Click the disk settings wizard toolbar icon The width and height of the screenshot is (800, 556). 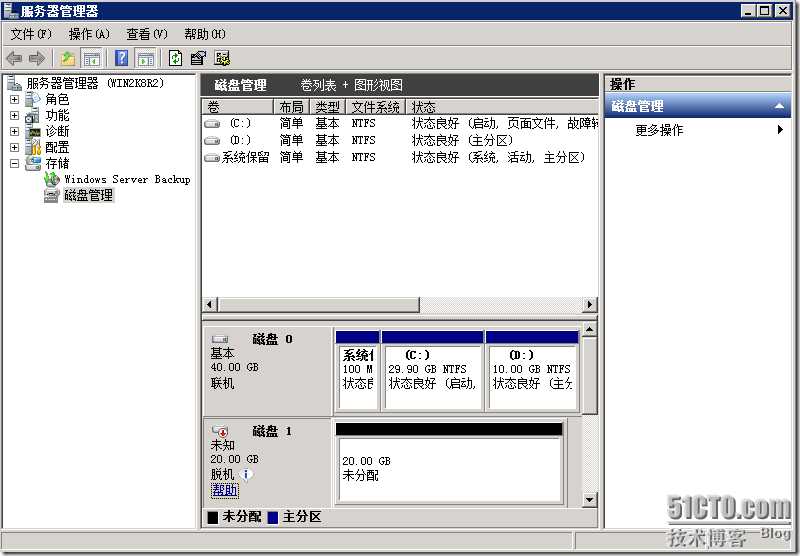(222, 59)
